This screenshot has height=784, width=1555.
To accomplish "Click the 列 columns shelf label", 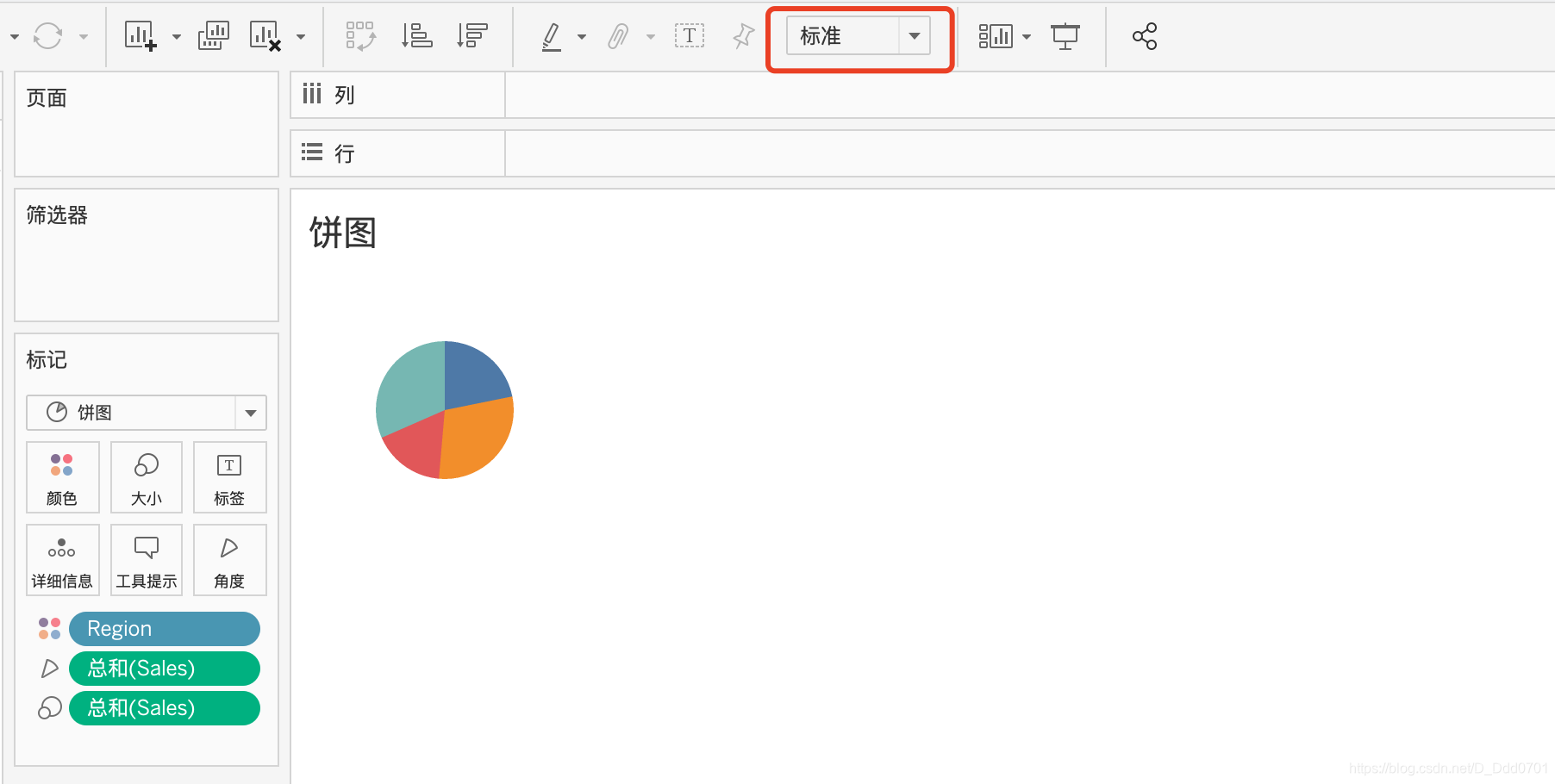I will 345,95.
